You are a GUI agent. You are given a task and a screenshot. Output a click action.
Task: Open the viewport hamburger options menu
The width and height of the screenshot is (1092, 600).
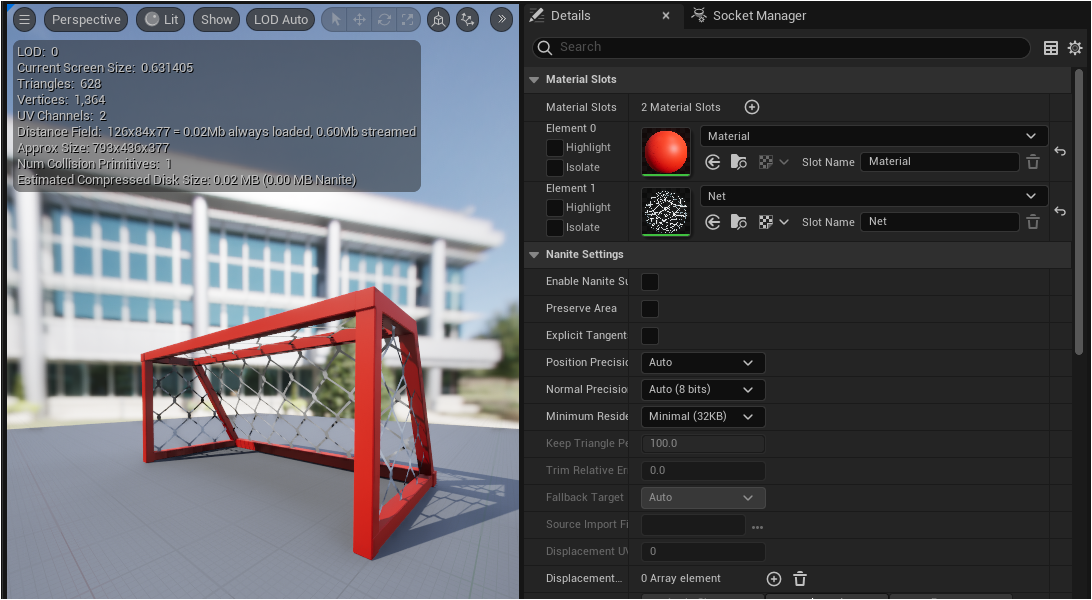tap(25, 19)
